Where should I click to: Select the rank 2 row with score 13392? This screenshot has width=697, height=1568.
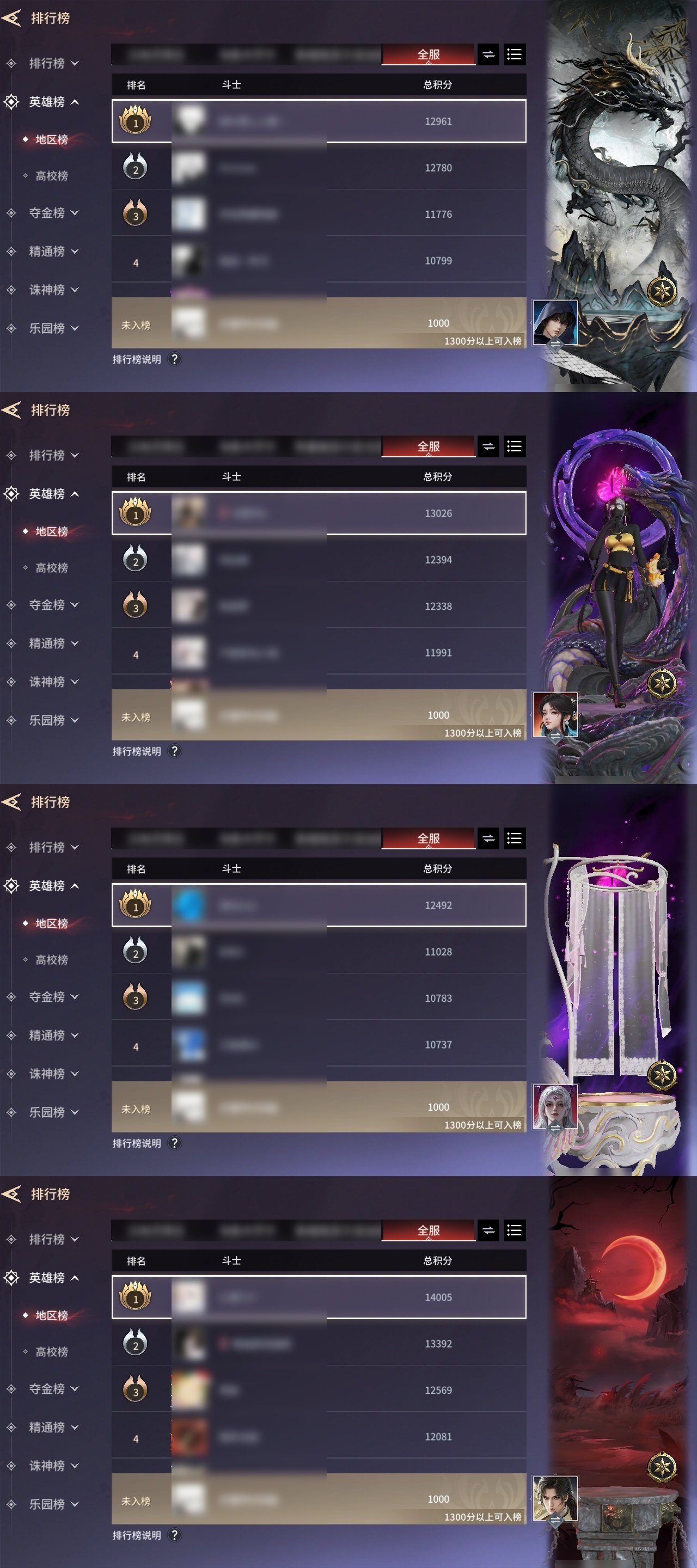[x=319, y=1343]
